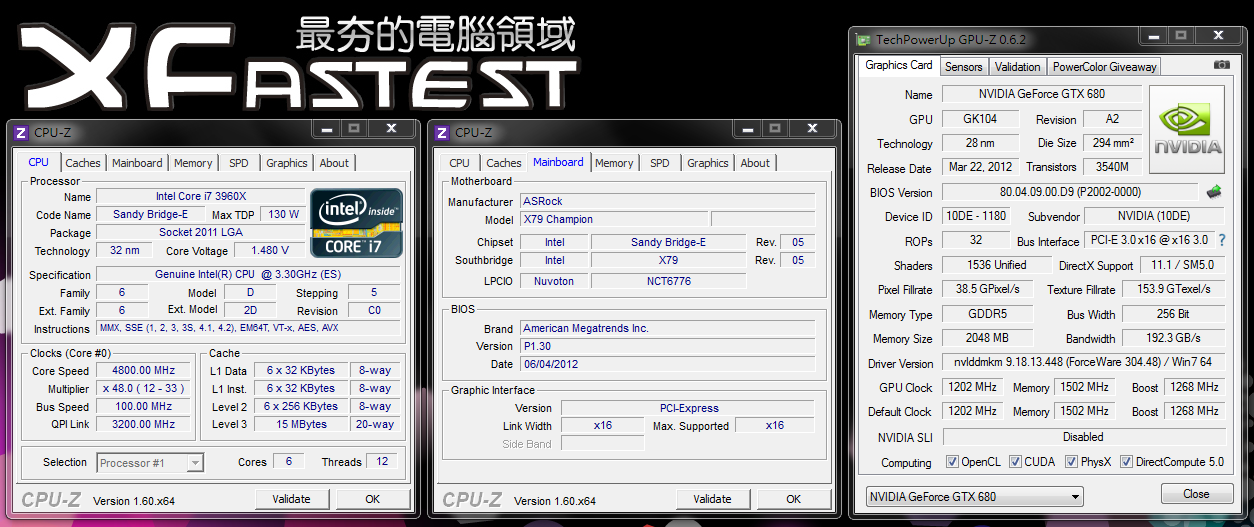Click the GPU-Z title bar app icon
This screenshot has height=527, width=1254.
863,40
